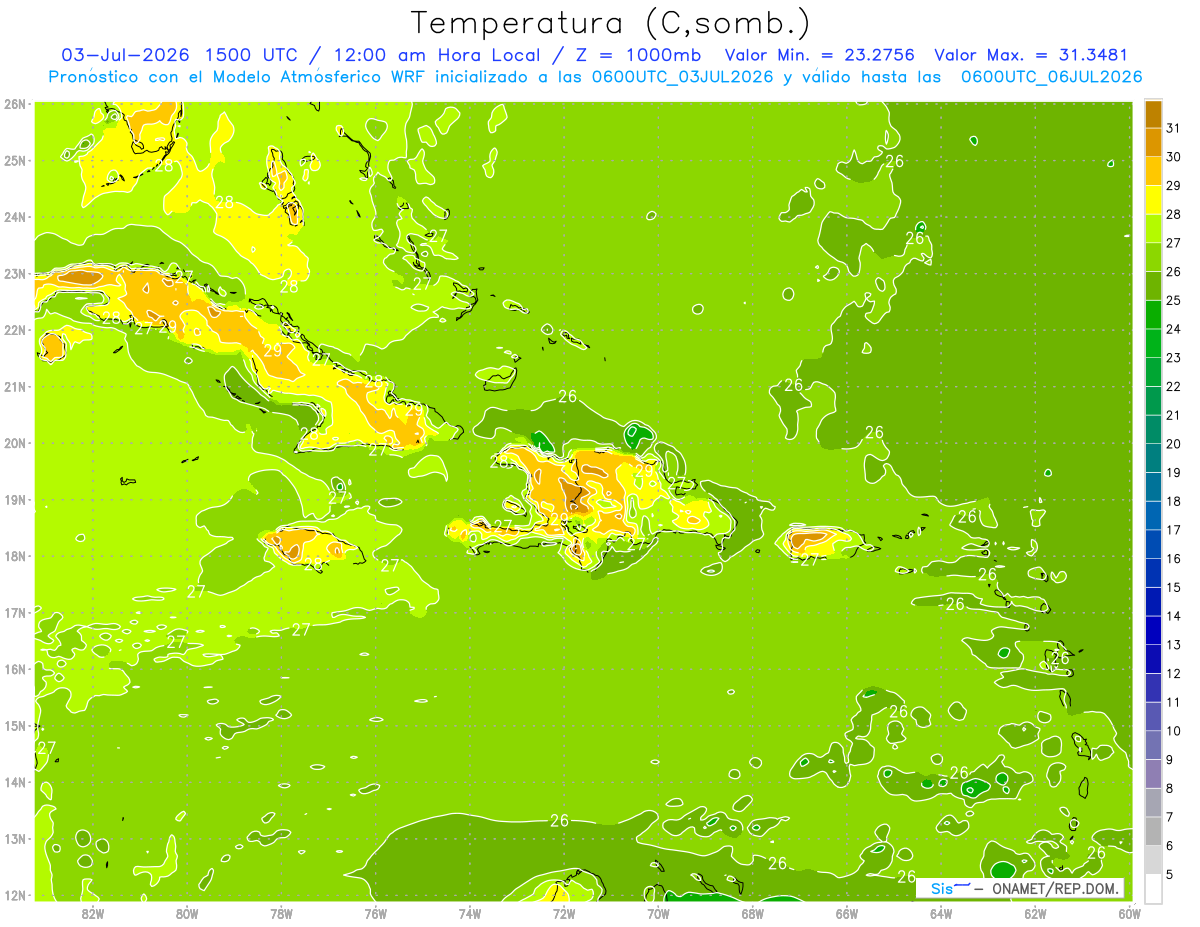Viewport: 1200px width, 927px height.
Task: Click the gray colorbar swatch between 6 and 7
Action: pyautogui.click(x=1154, y=832)
